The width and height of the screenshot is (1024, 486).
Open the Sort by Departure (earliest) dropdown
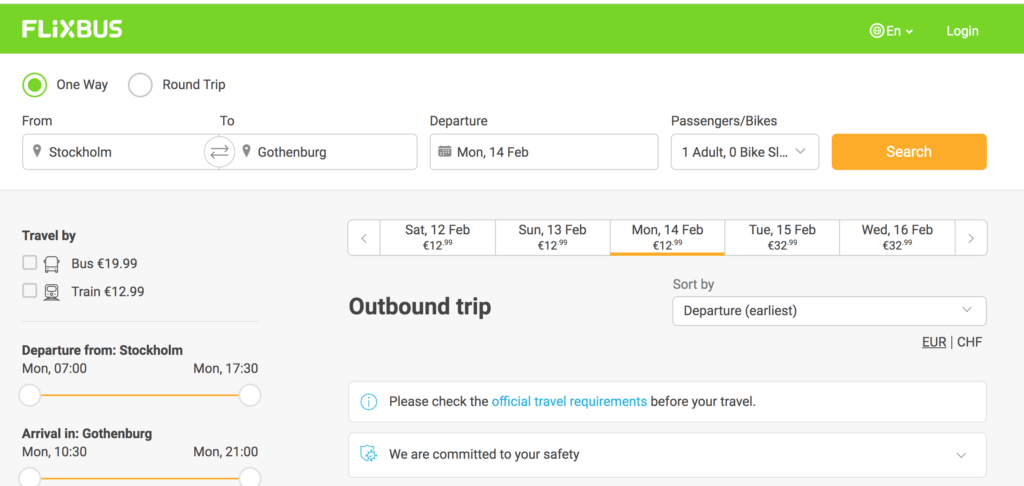tap(829, 311)
